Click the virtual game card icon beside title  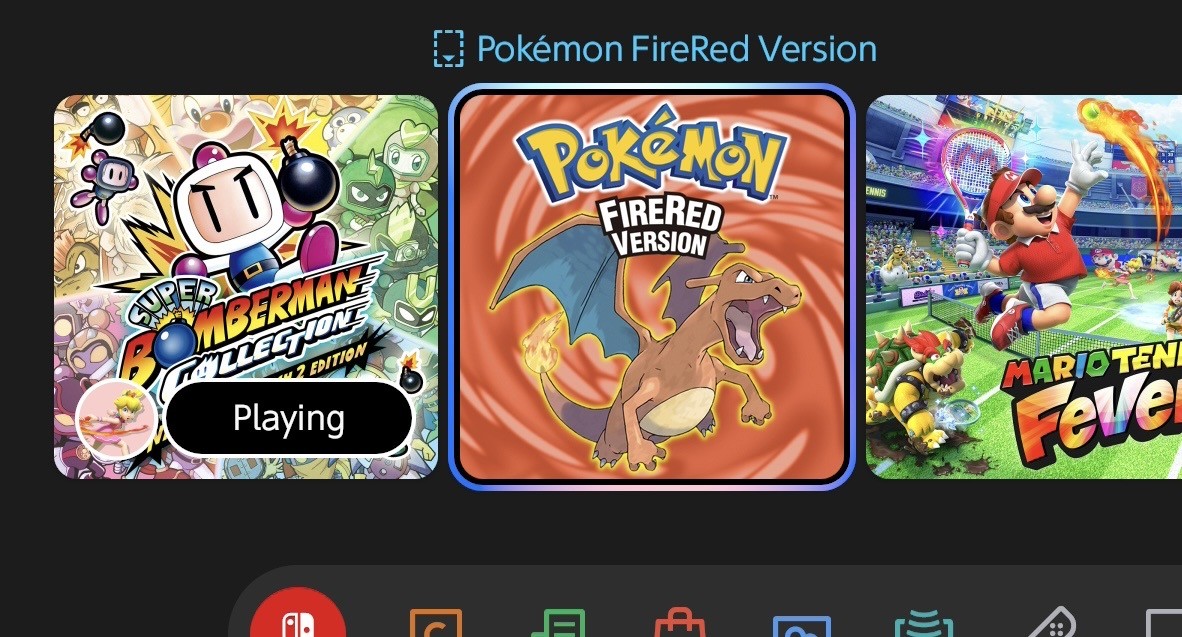click(x=449, y=49)
